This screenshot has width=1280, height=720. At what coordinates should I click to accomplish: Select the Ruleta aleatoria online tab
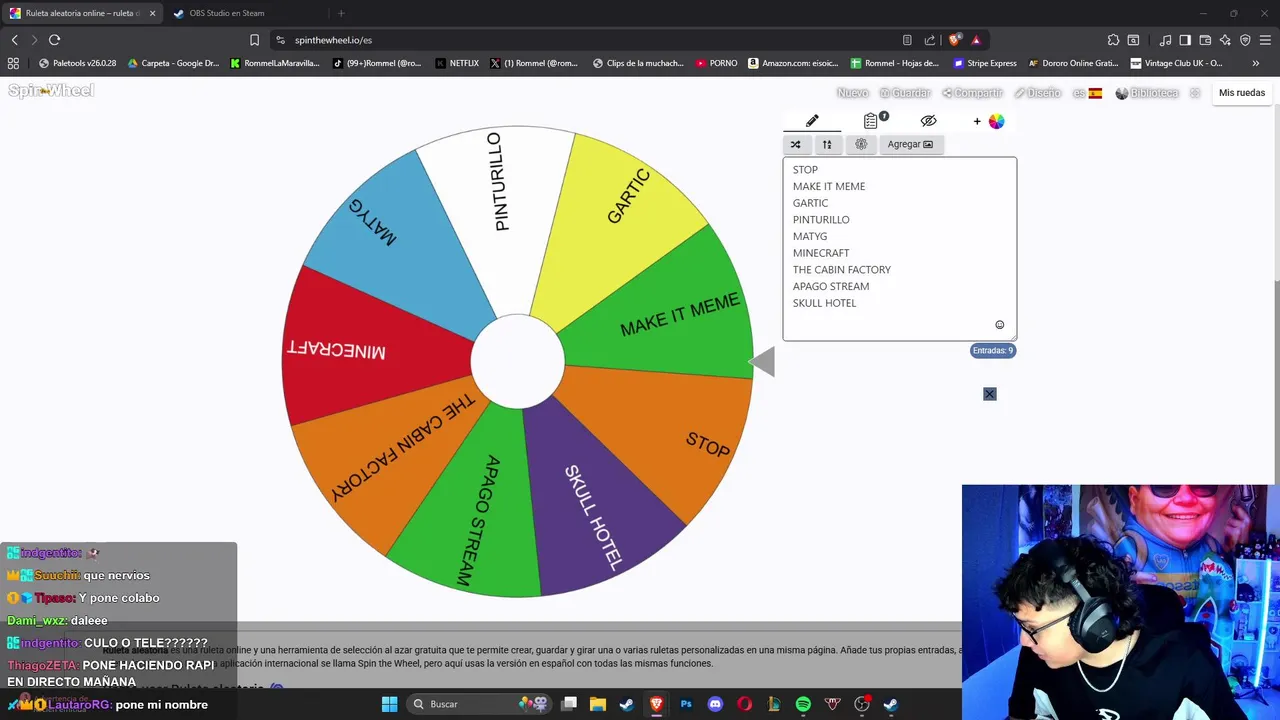(x=80, y=13)
